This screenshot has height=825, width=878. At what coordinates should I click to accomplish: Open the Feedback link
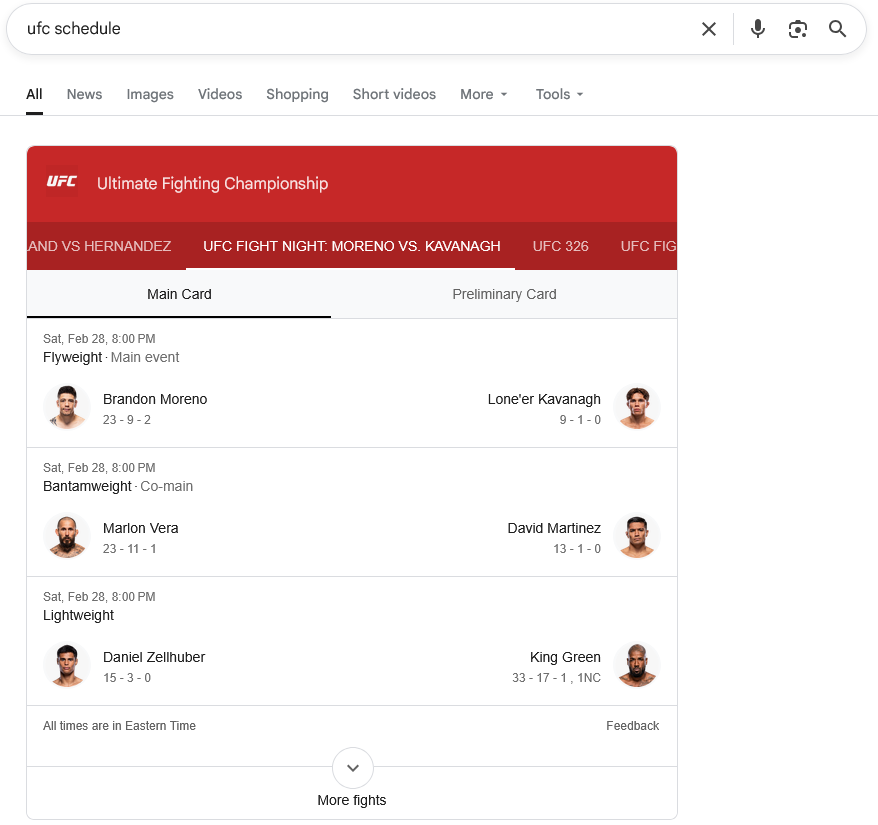632,726
